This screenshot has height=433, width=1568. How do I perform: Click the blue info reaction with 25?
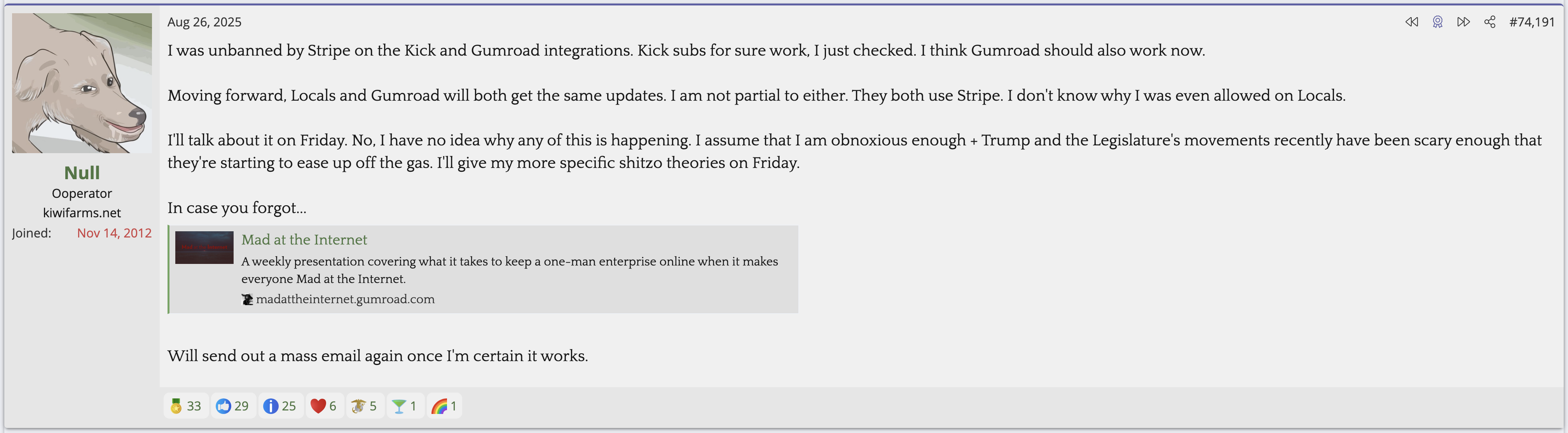coord(281,406)
